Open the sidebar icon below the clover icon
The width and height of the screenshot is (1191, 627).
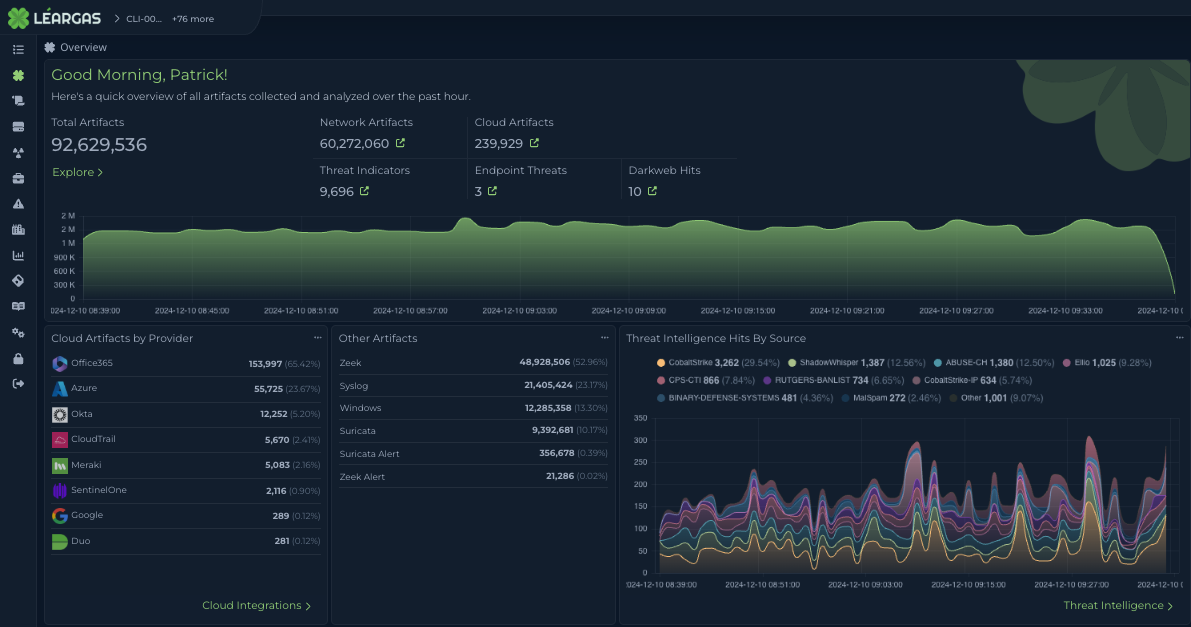(x=18, y=100)
